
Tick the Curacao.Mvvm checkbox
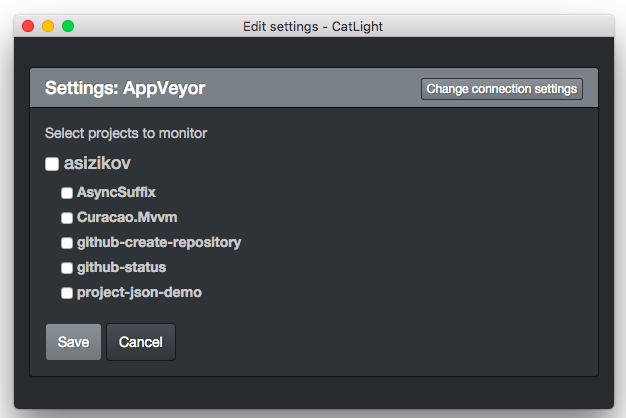pos(67,218)
